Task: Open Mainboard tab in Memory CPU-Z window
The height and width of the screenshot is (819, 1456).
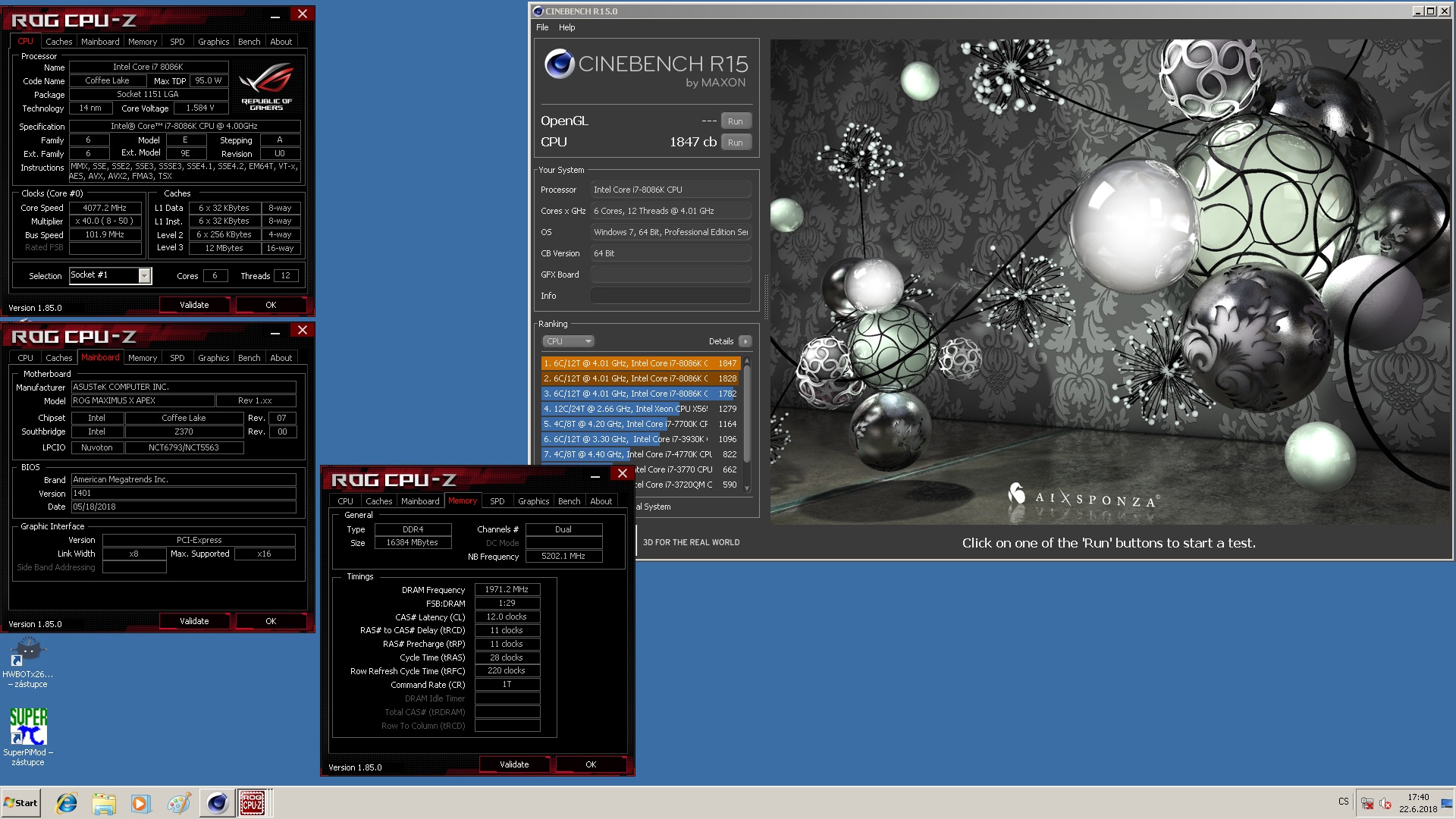Action: coord(420,501)
